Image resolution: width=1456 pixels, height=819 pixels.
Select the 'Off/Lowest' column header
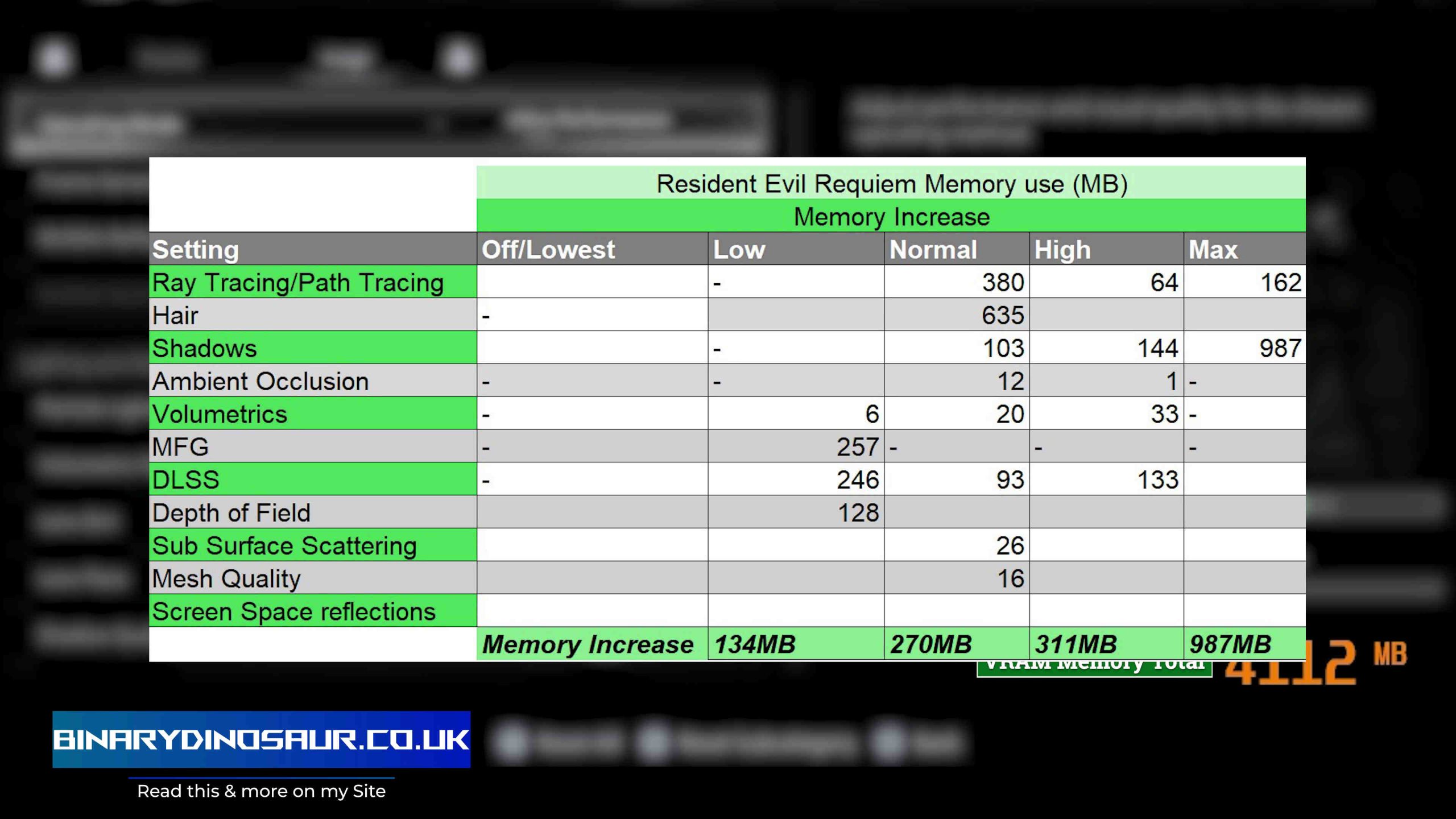[x=548, y=250]
